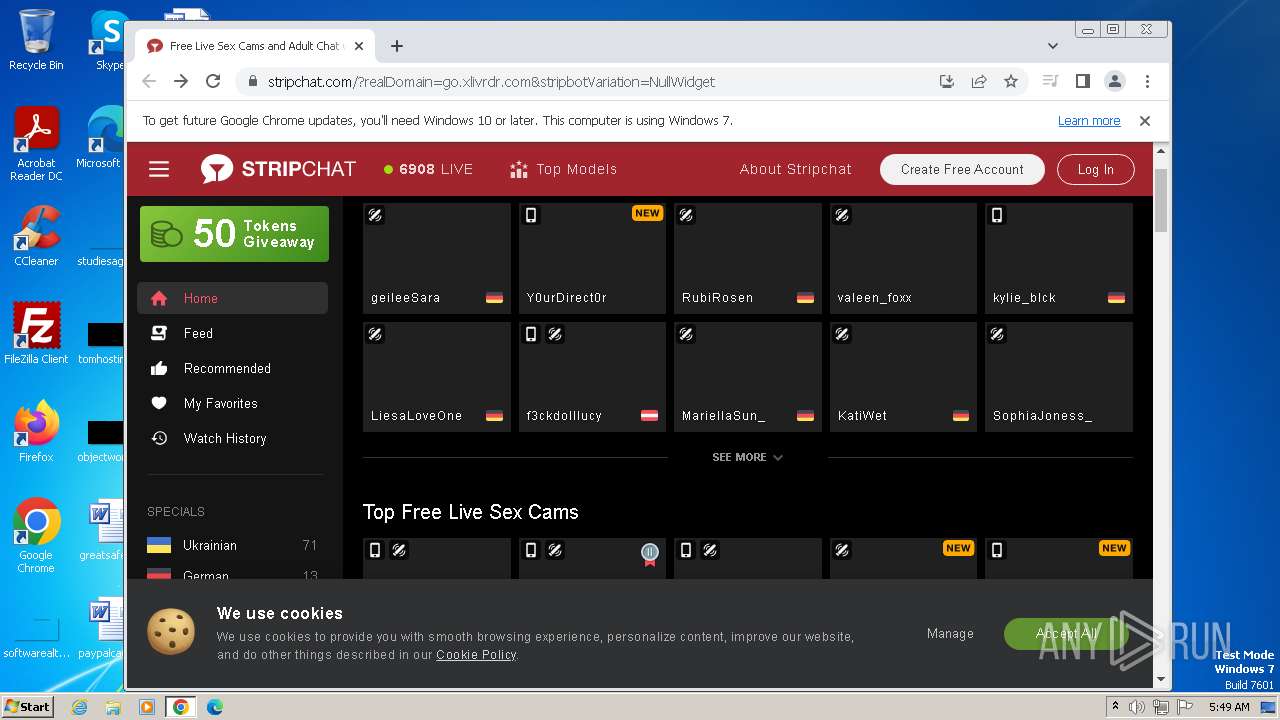This screenshot has height=720, width=1280.
Task: Open About Stripchat page
Action: 796,169
